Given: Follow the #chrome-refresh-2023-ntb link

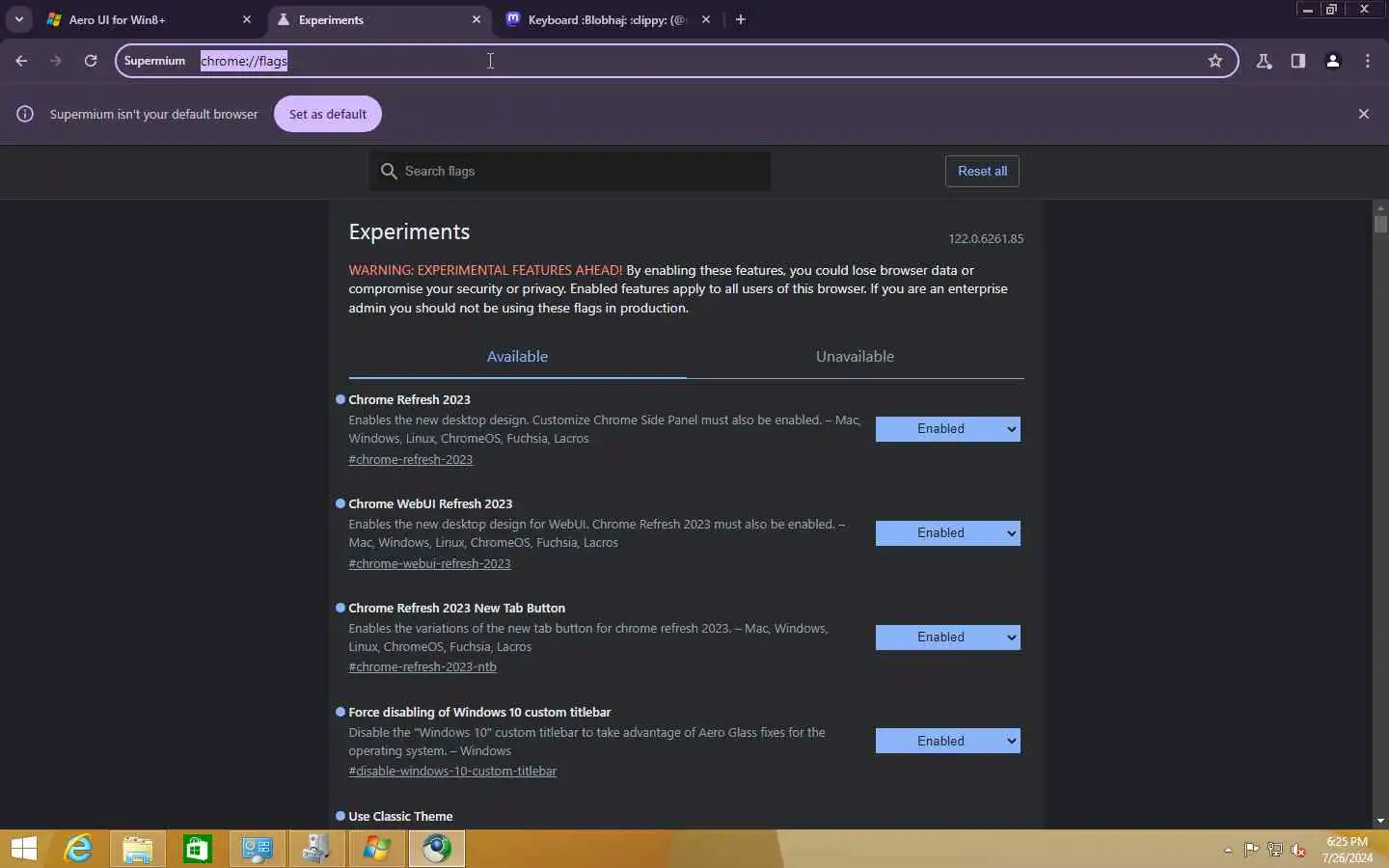Looking at the screenshot, I should point(422,667).
